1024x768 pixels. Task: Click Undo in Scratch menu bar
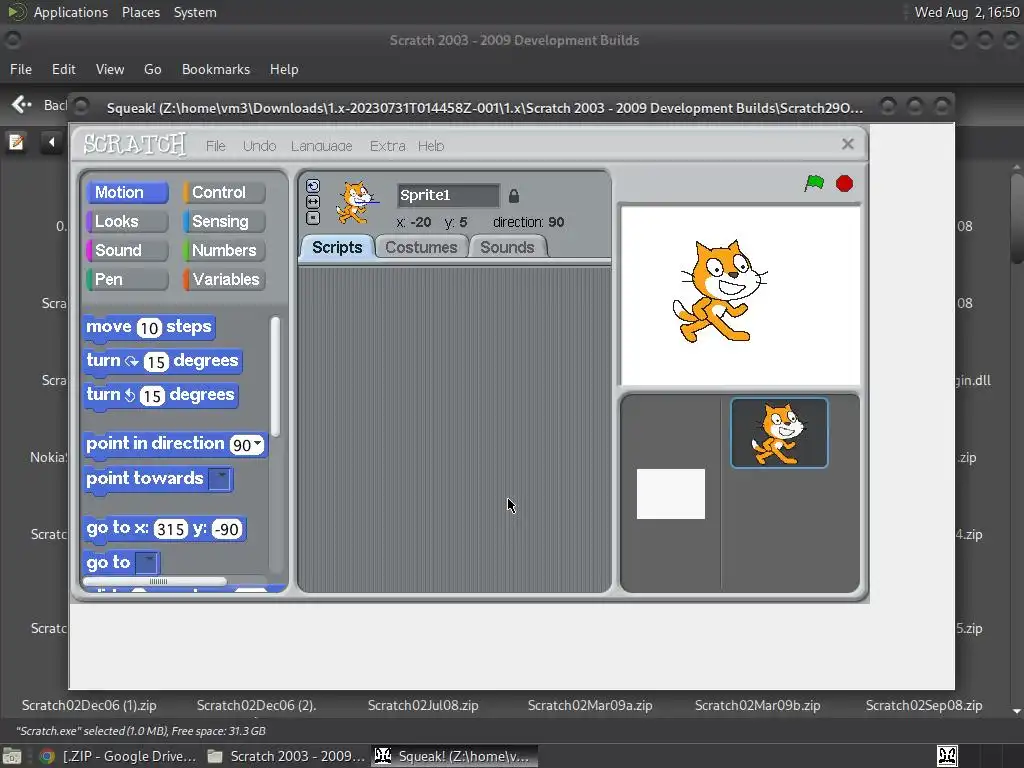[259, 146]
